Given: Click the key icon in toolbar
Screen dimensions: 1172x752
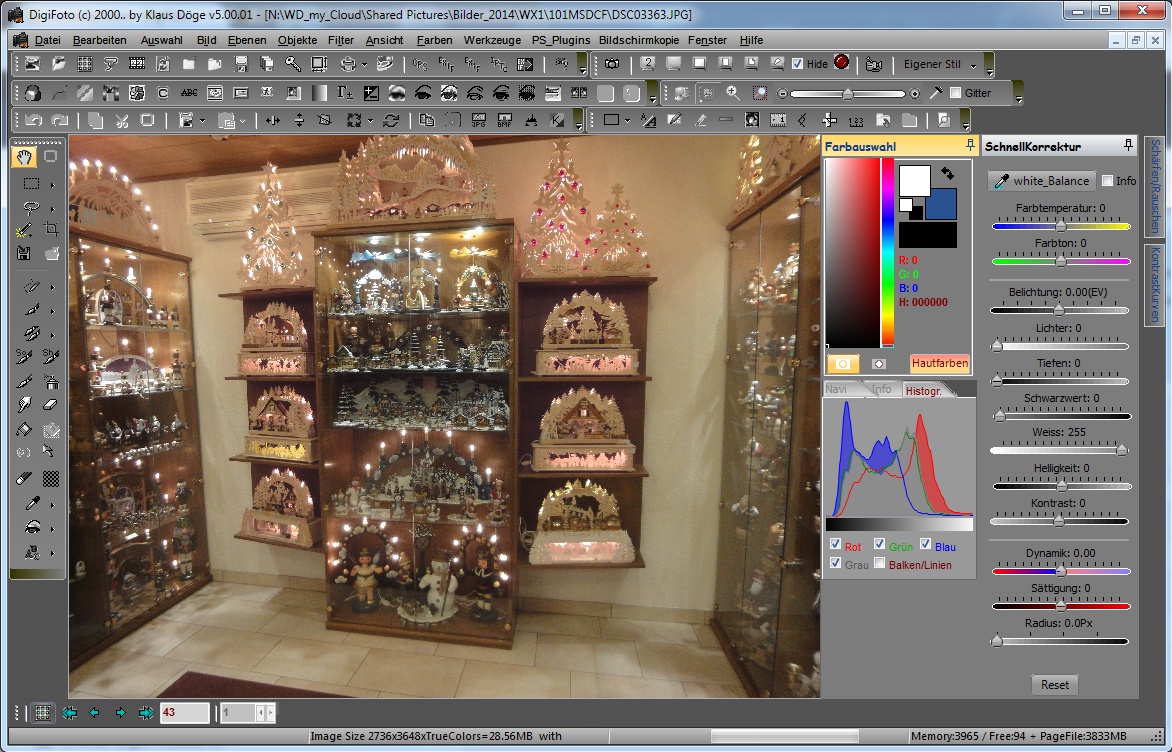Looking at the screenshot, I should (x=292, y=64).
